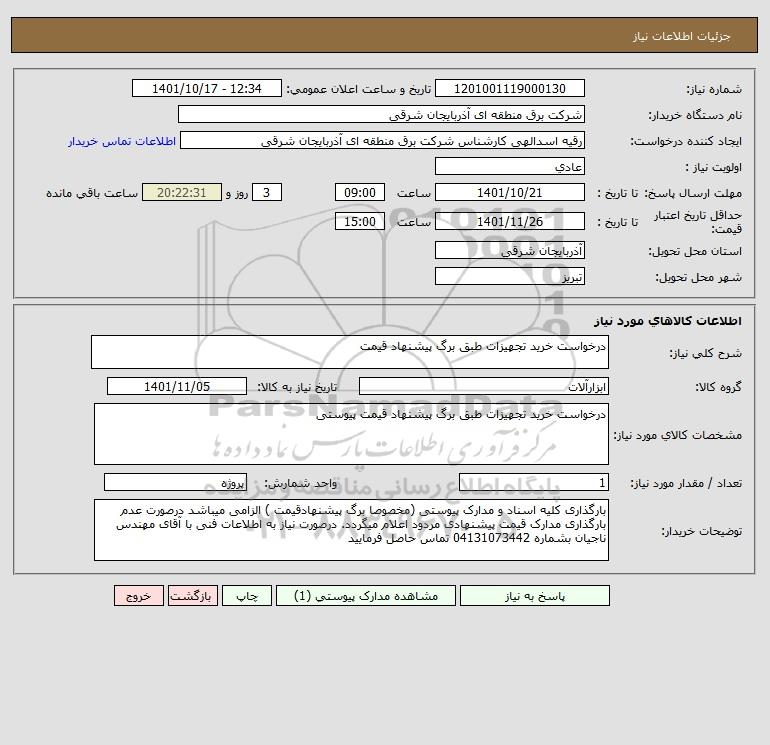Click the ساعت باقی مانده text

(92, 193)
